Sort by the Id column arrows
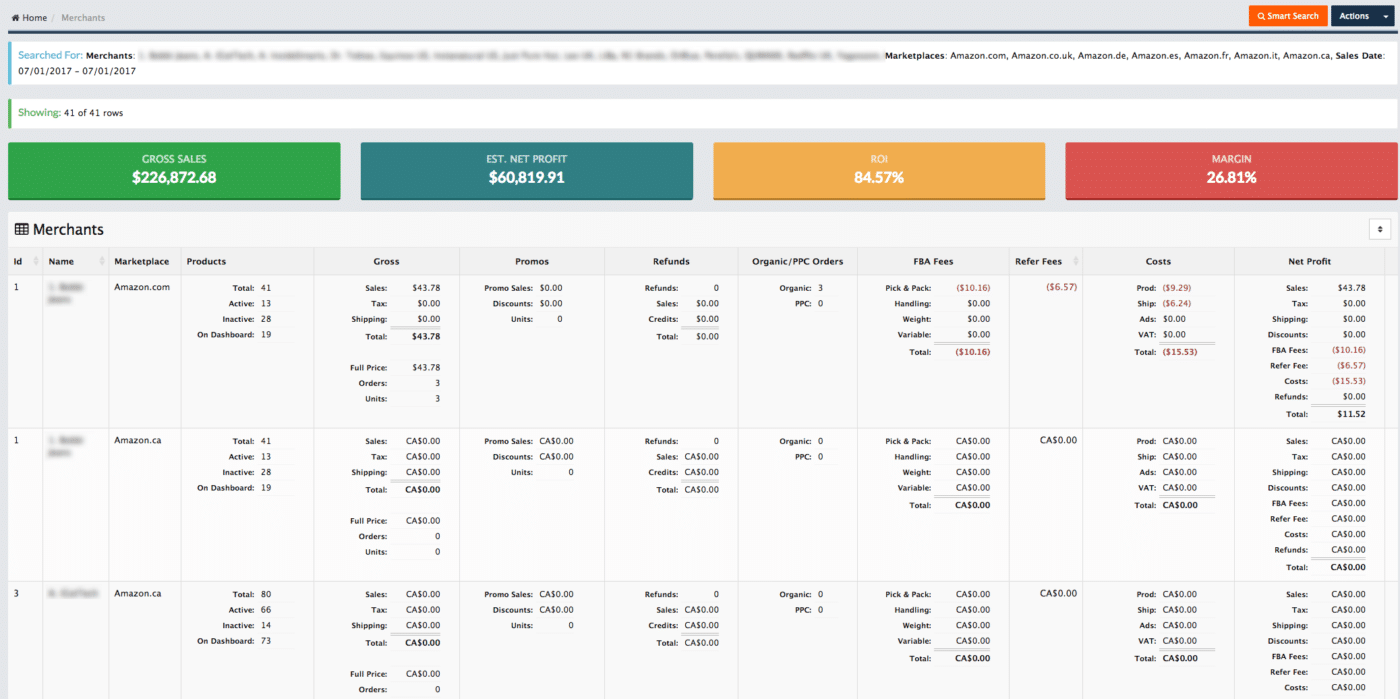Screen dimensions: 1400x699 (x=36, y=261)
